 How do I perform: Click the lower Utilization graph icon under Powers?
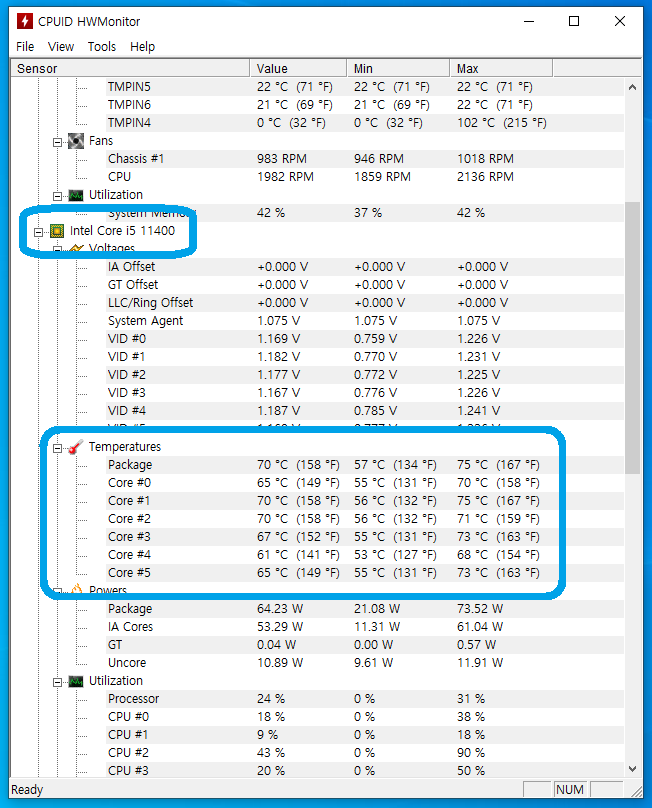tap(76, 681)
